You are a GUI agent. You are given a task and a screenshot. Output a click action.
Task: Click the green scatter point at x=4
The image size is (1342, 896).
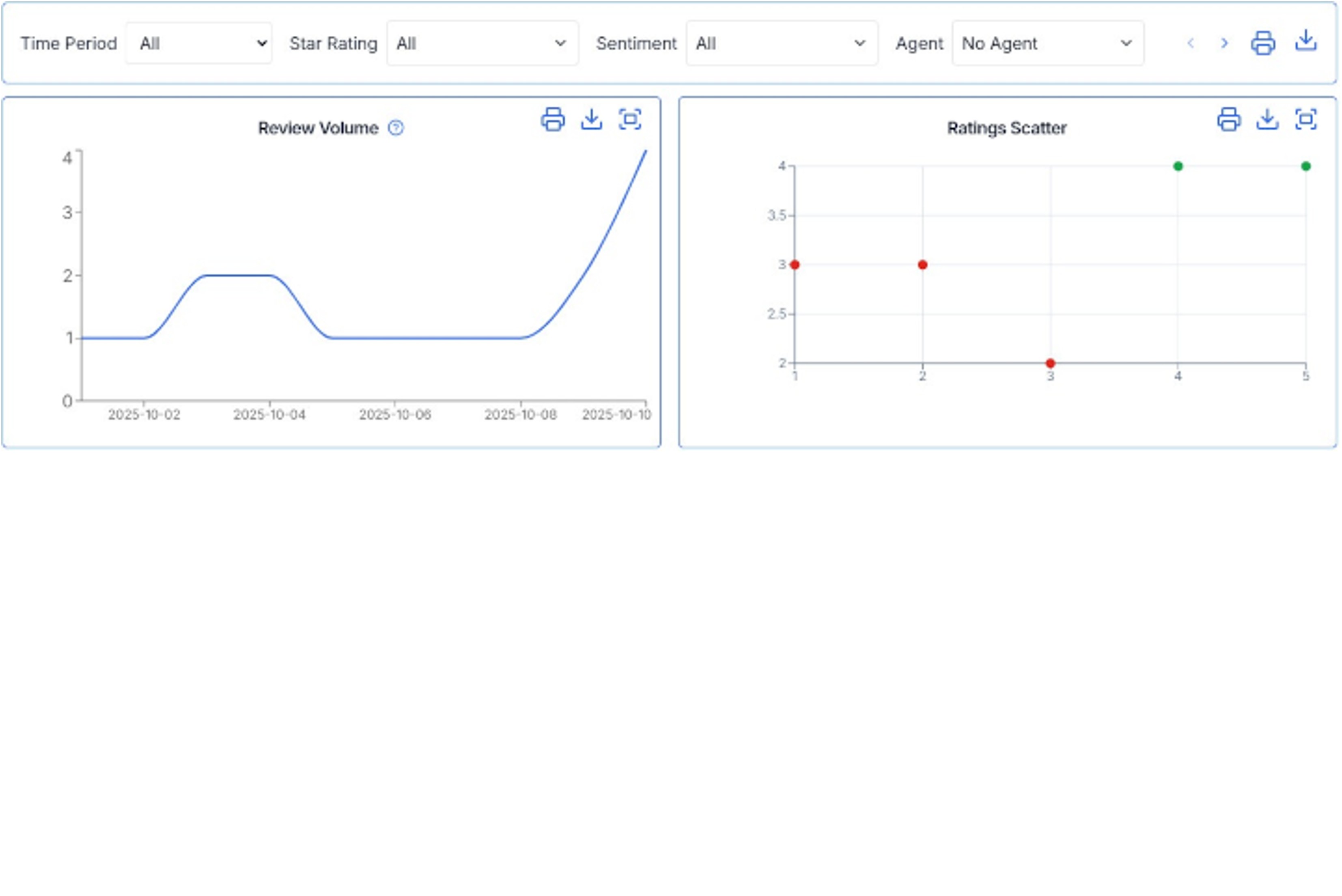pyautogui.click(x=1178, y=166)
